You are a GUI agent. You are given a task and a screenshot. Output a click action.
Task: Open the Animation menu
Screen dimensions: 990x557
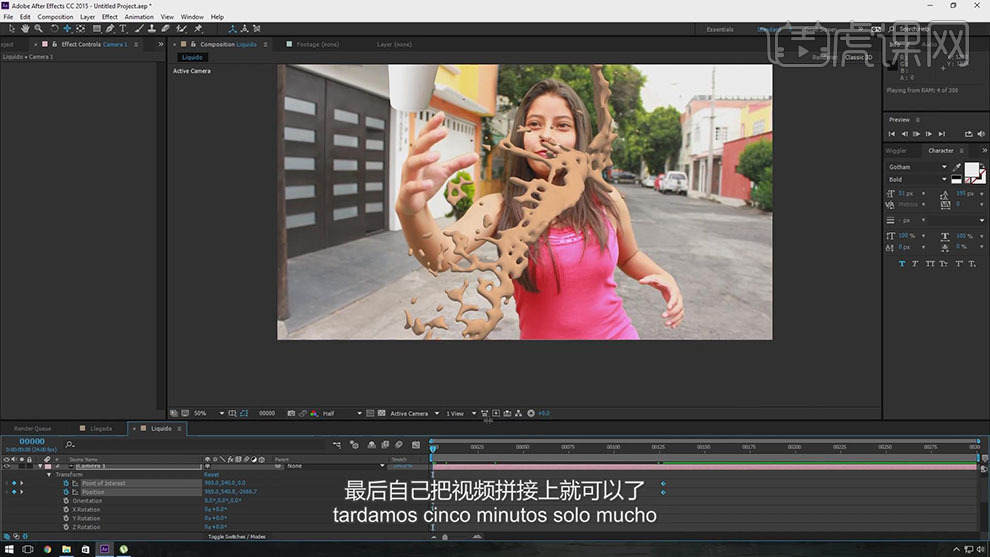point(139,17)
